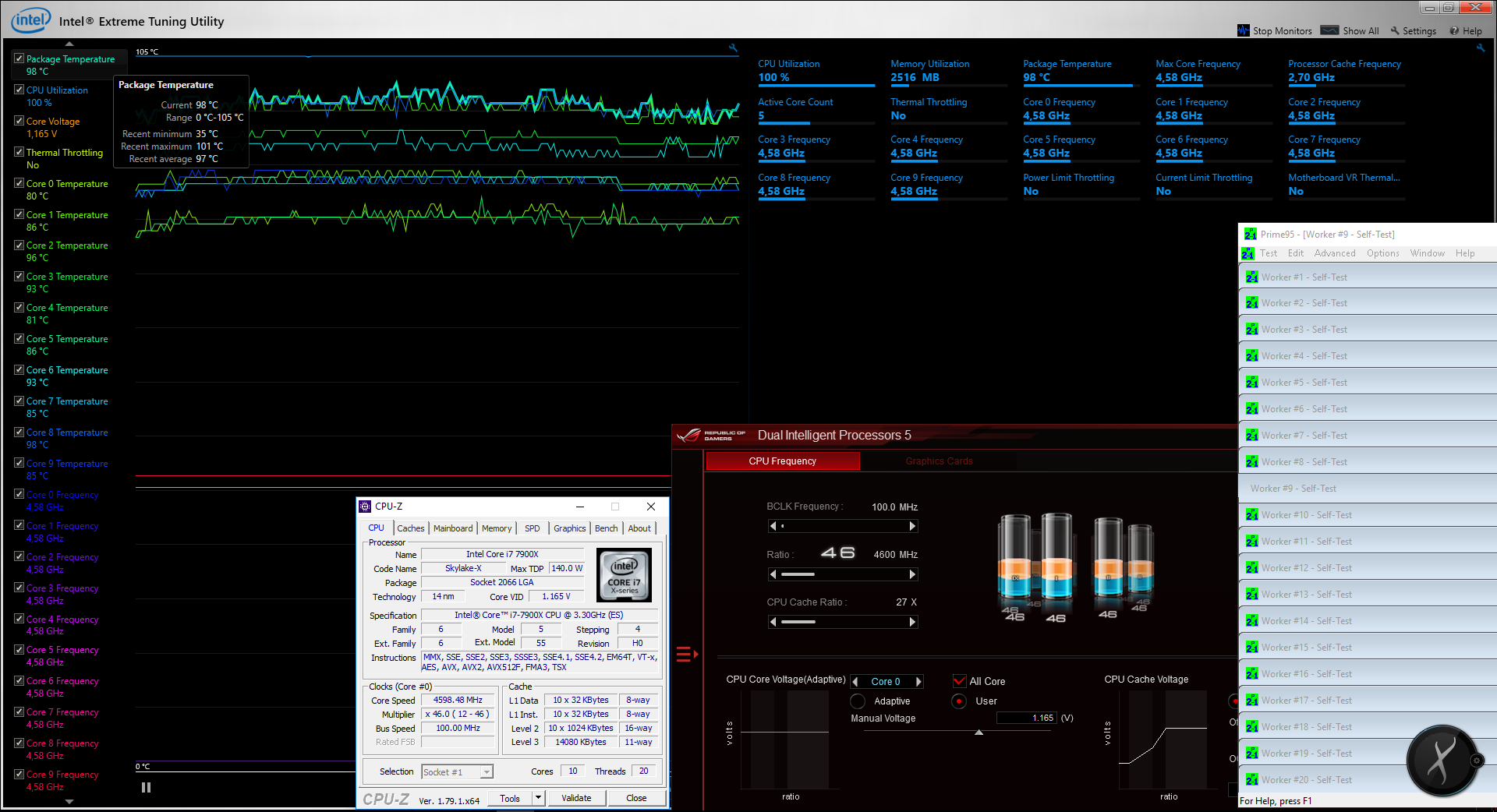Open Help in Intel XTU header
The width and height of the screenshot is (1497, 812).
pos(1466,30)
